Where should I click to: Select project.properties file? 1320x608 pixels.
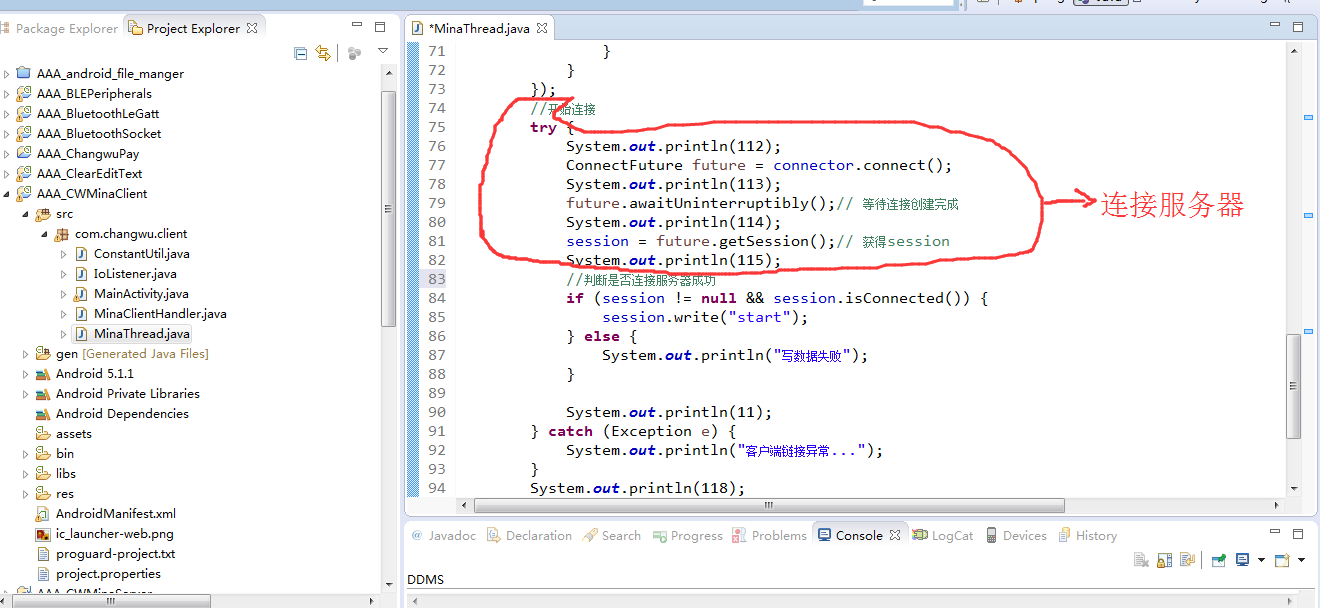108,574
